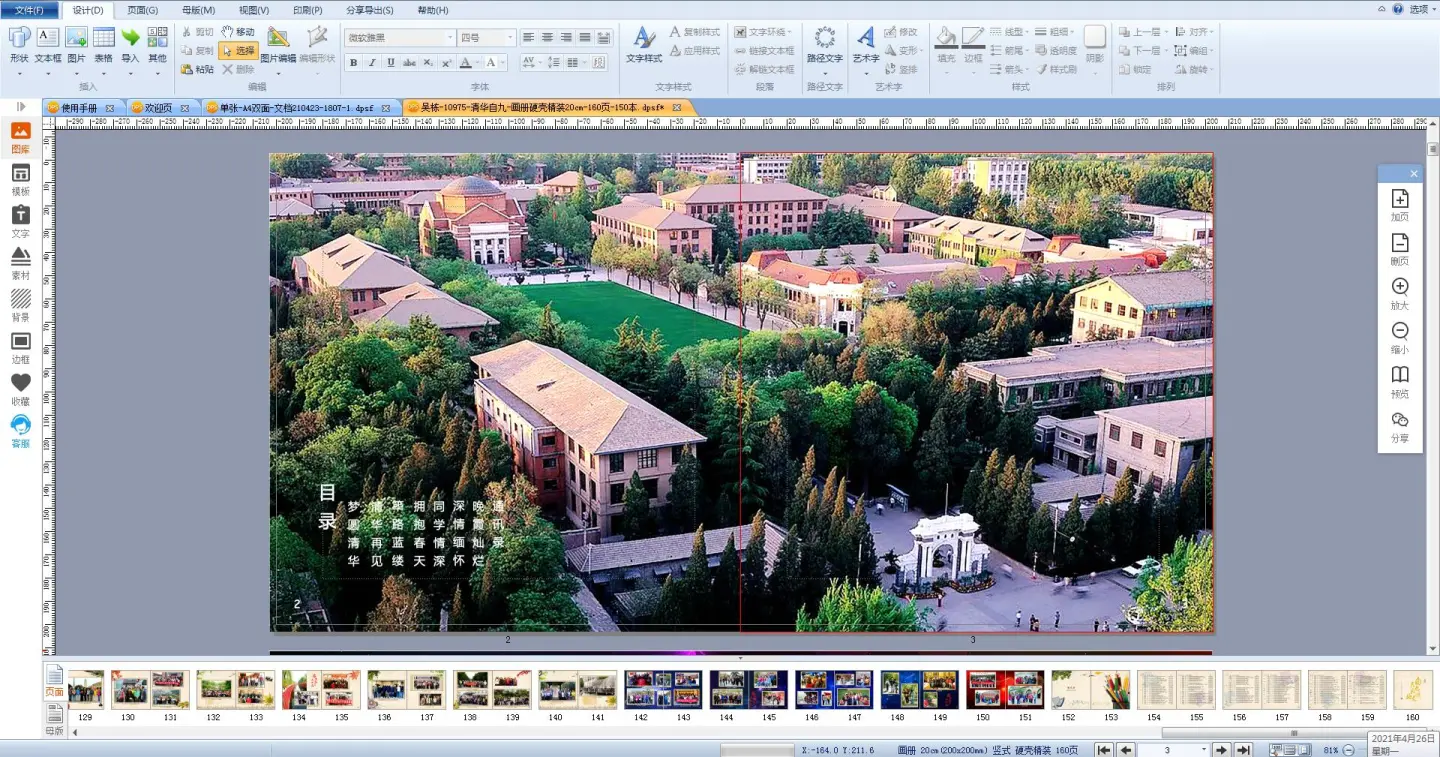The width and height of the screenshot is (1440, 757).
Task: Switch to the 使用手册 document tab
Action: click(x=78, y=107)
